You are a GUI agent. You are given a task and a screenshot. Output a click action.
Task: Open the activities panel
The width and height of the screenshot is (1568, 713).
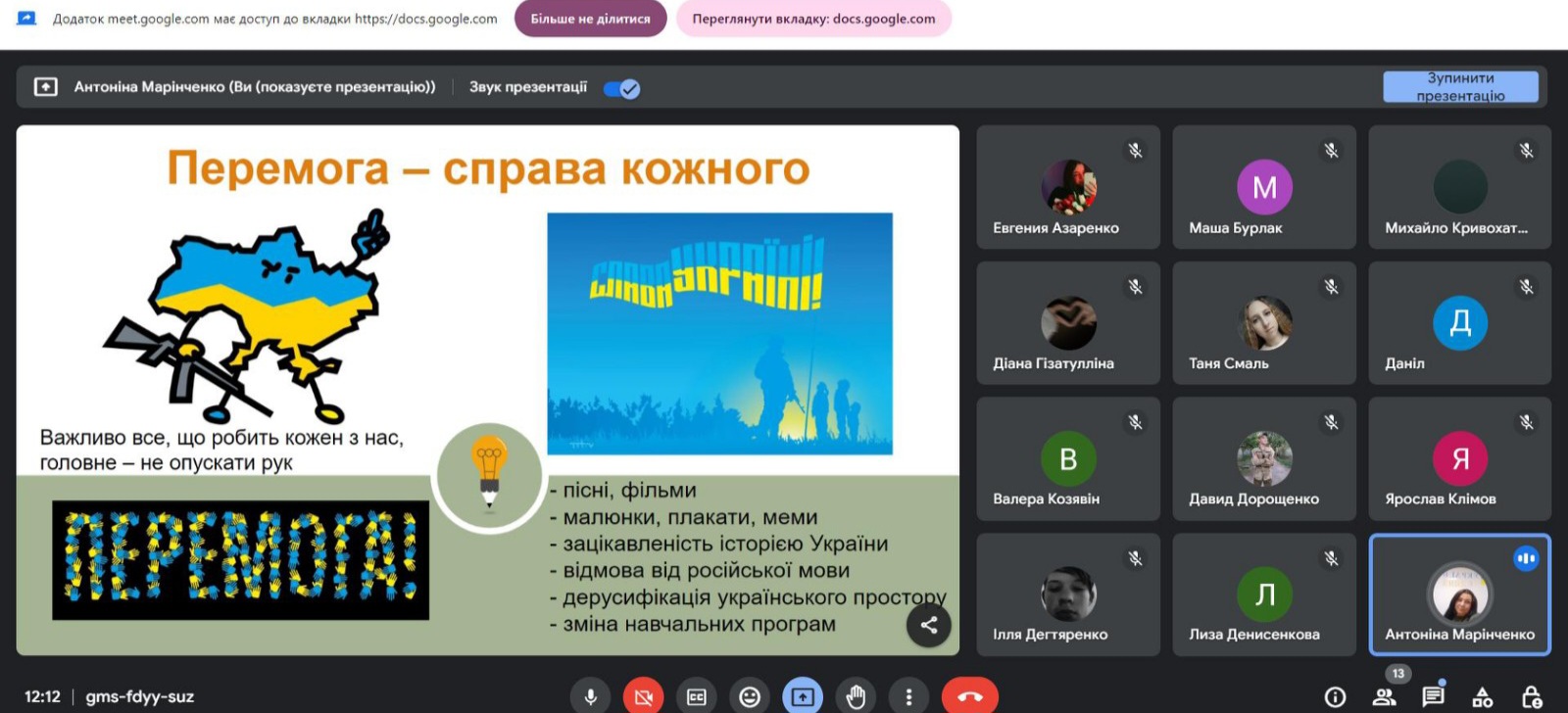click(x=1483, y=696)
